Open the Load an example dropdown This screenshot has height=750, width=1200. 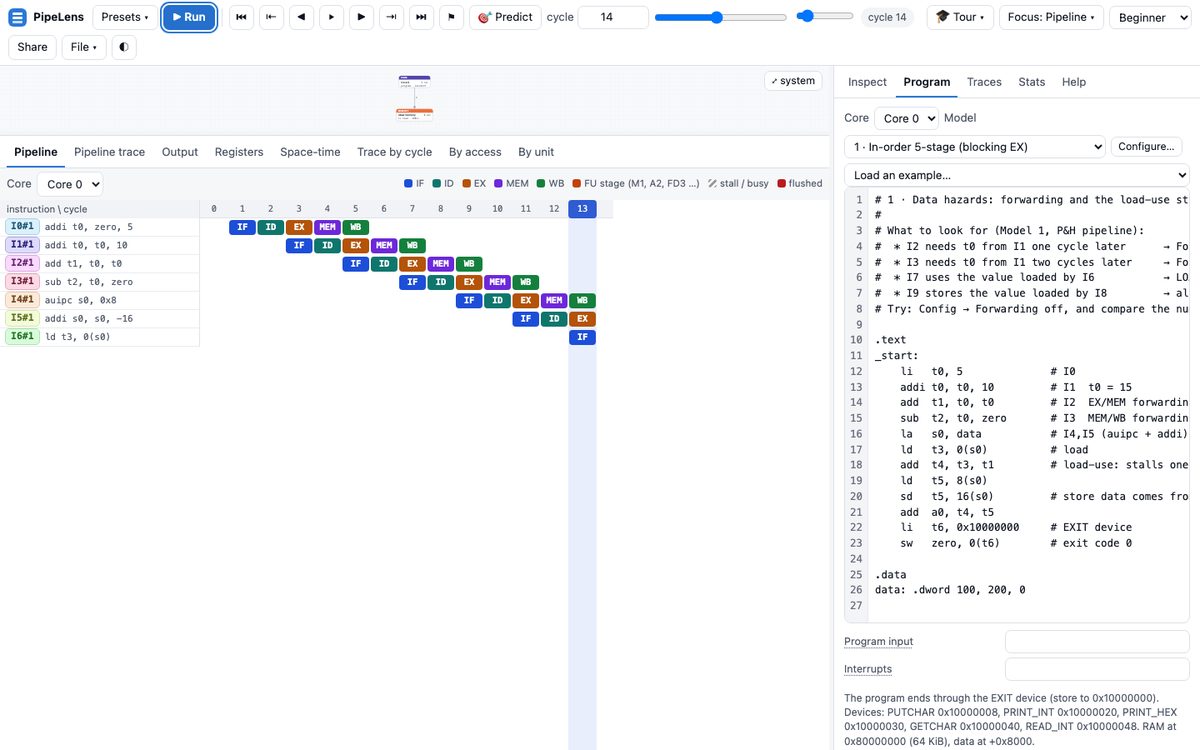(1017, 175)
